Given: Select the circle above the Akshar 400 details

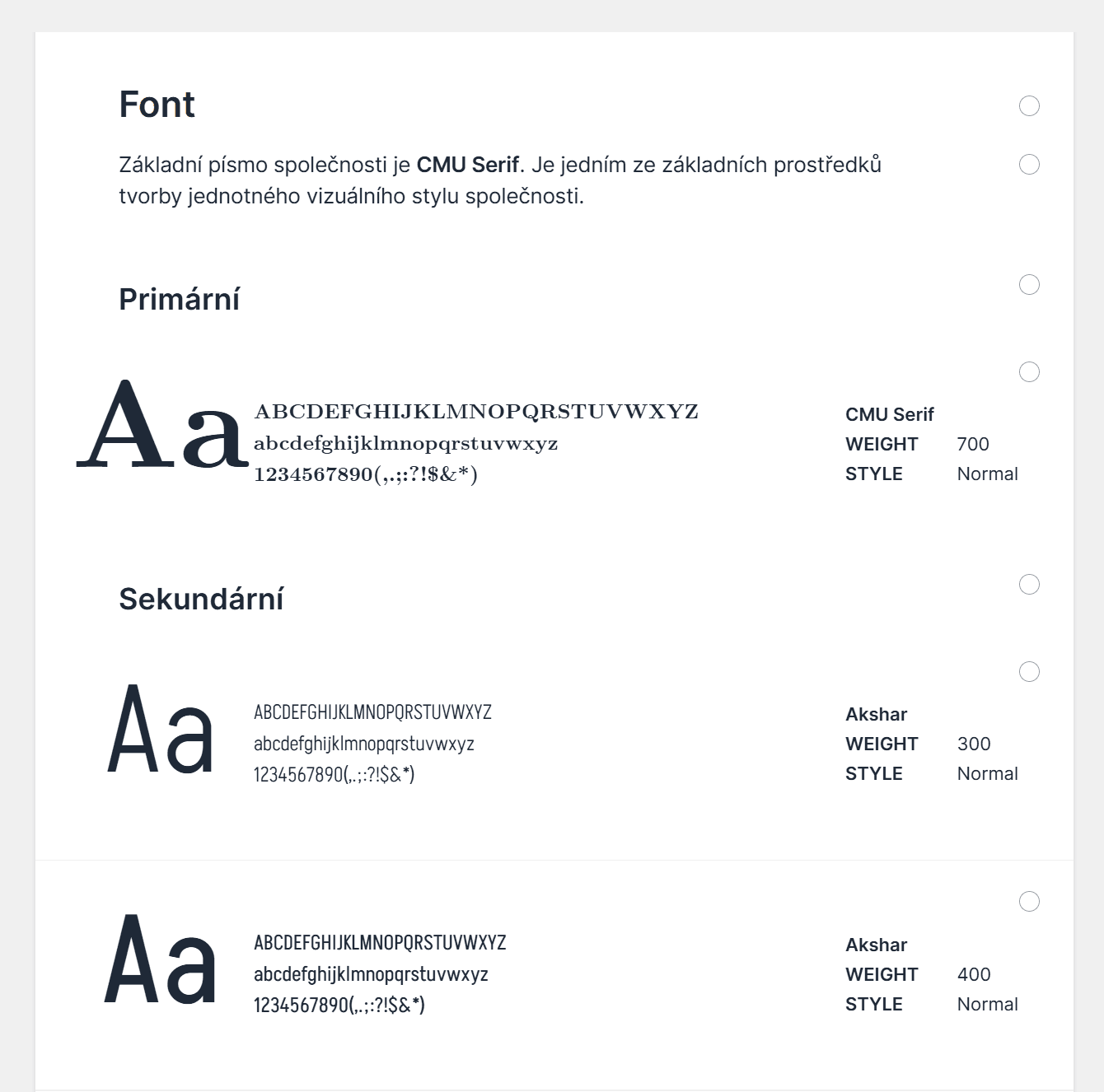Looking at the screenshot, I should click(x=1029, y=901).
